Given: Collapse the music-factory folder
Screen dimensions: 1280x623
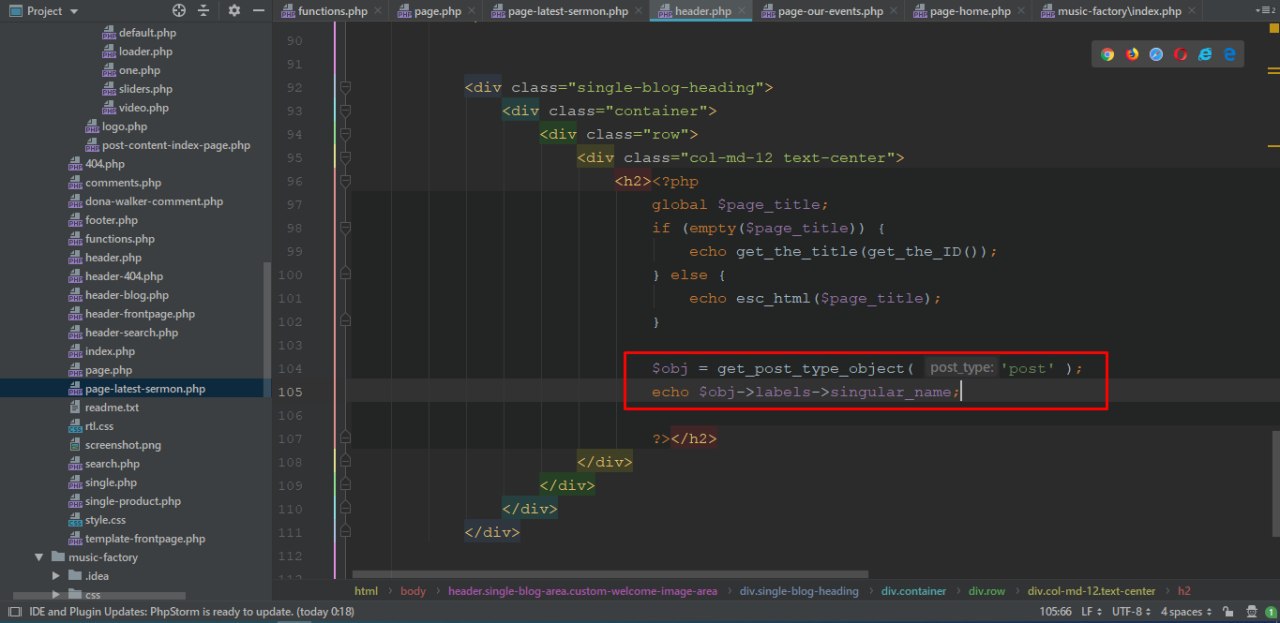Looking at the screenshot, I should (40, 557).
